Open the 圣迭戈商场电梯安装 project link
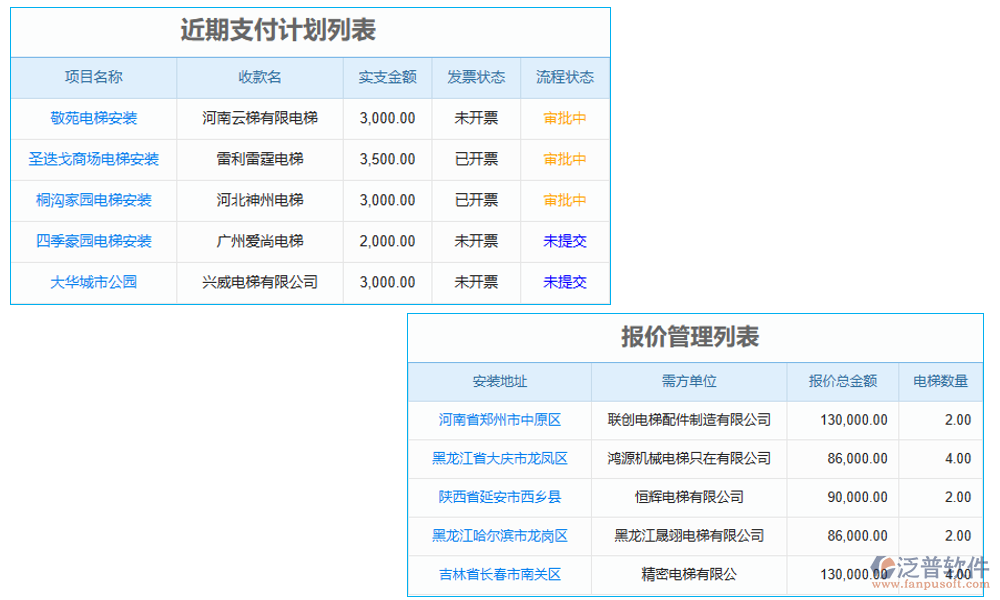1000x600 pixels. pos(92,159)
